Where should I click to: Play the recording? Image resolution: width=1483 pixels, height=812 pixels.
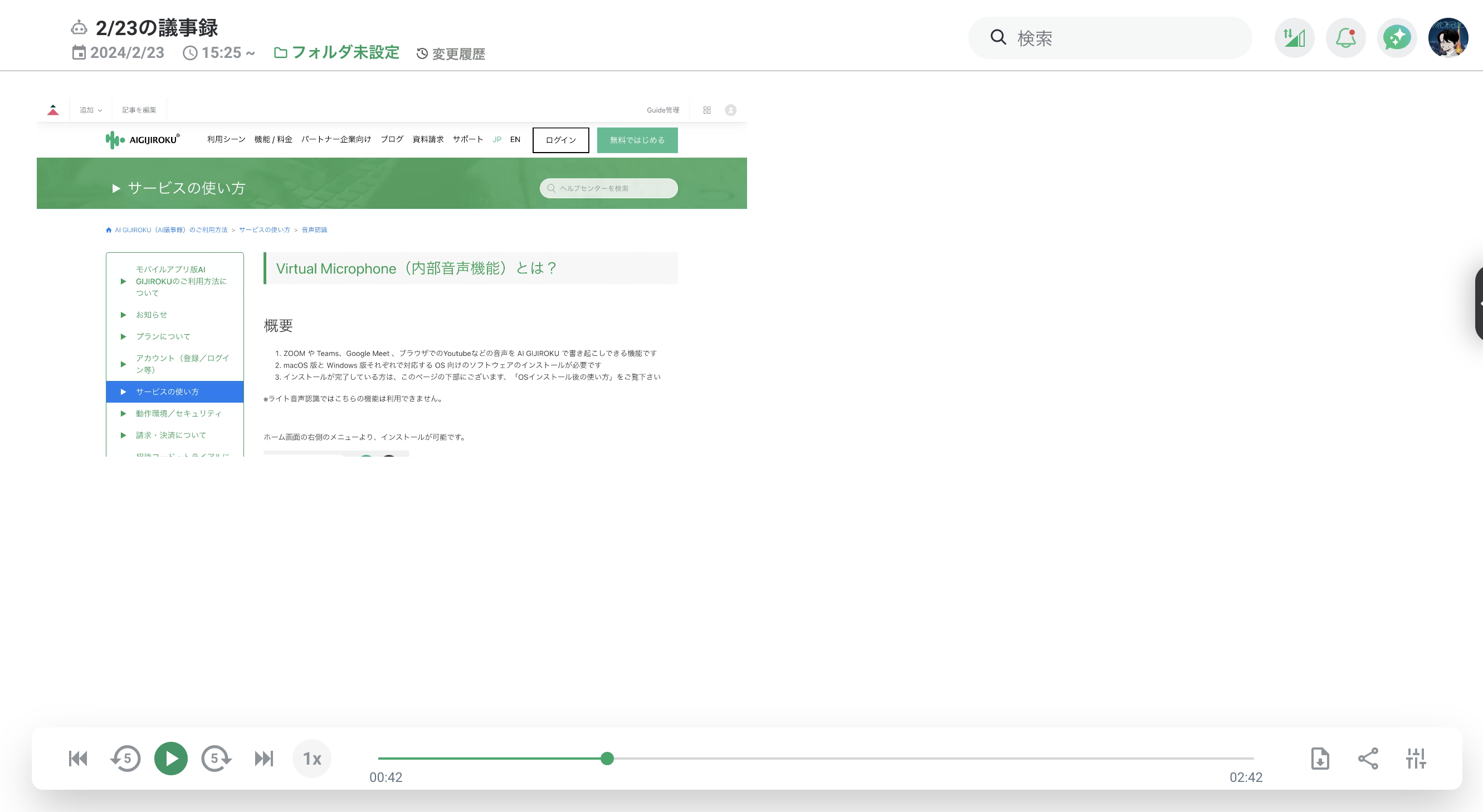171,759
